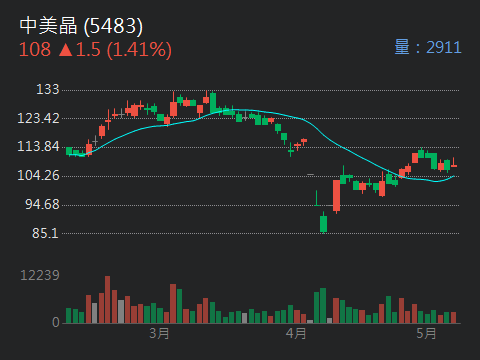
Task: Click the 4月 month marker
Action: pyautogui.click(x=296, y=333)
